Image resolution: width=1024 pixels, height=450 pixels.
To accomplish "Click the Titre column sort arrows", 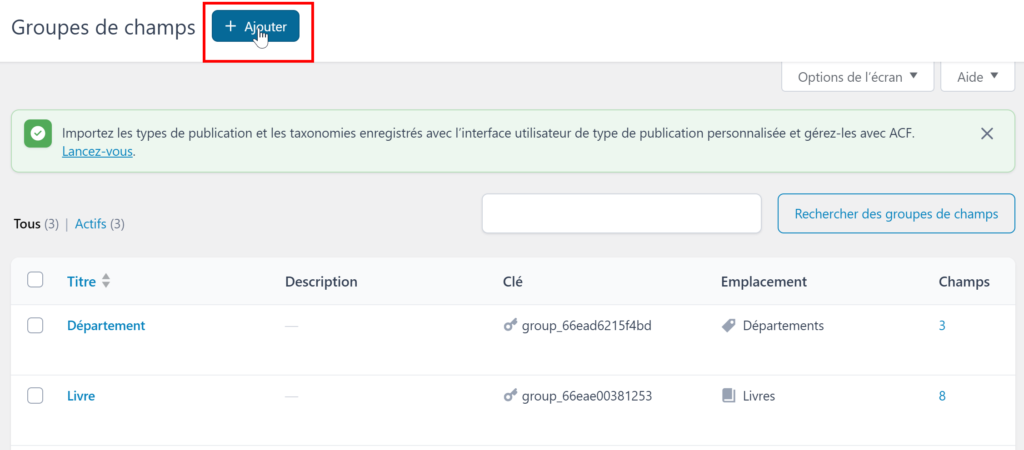I will (x=106, y=282).
